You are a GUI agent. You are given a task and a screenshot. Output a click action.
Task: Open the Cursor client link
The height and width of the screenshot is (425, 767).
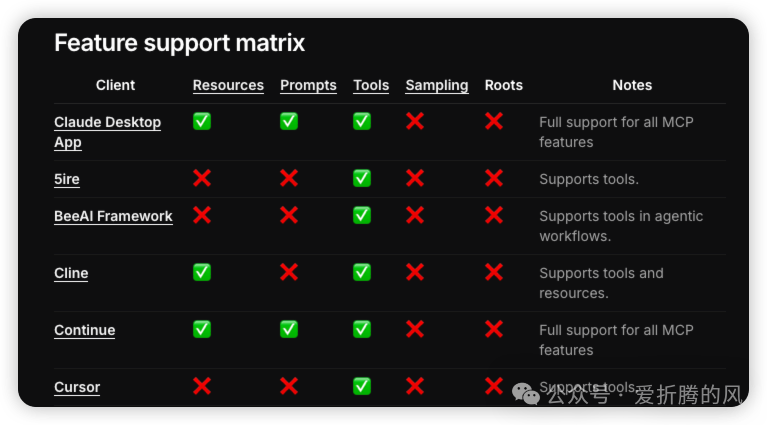(x=77, y=387)
